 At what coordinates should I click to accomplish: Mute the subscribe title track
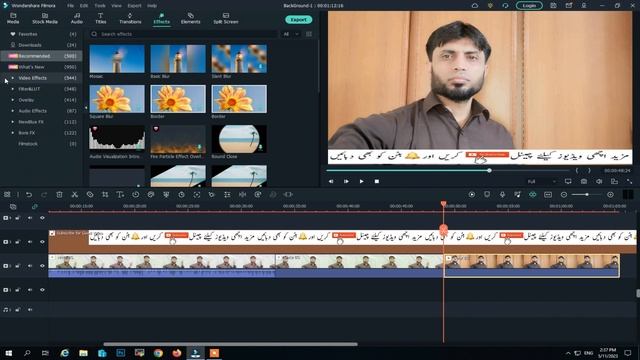[30, 242]
